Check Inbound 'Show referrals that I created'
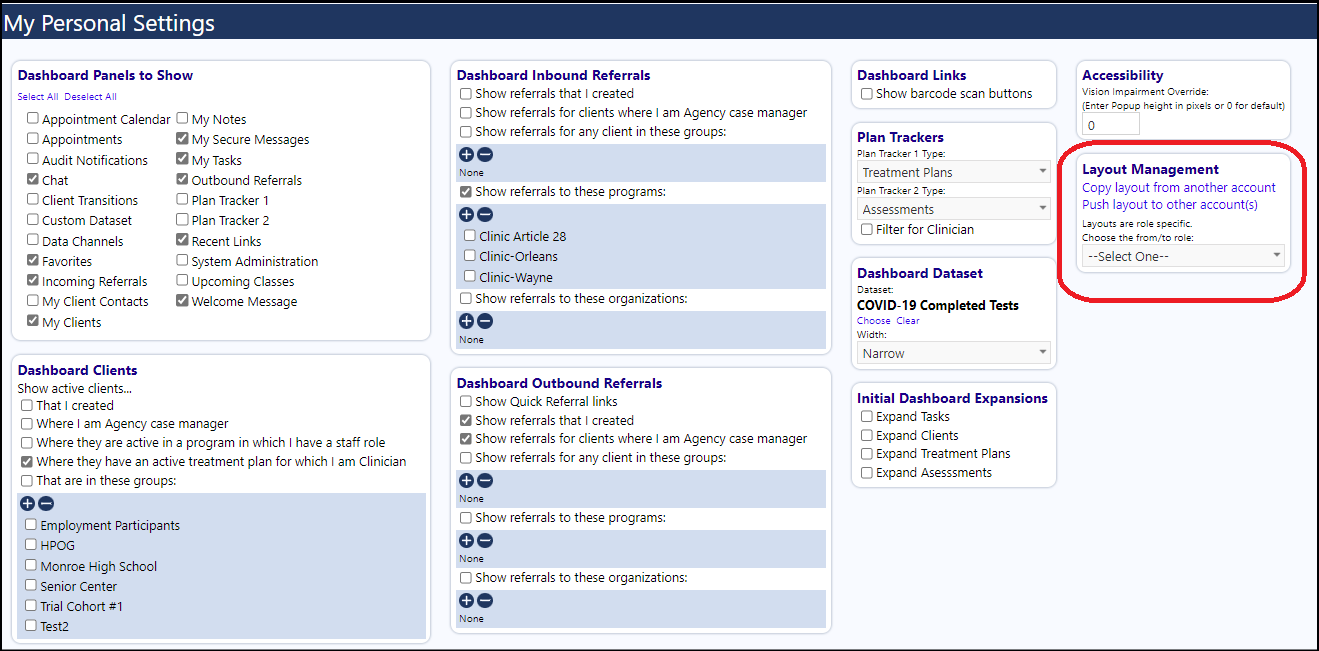The image size is (1319, 651). pyautogui.click(x=466, y=94)
